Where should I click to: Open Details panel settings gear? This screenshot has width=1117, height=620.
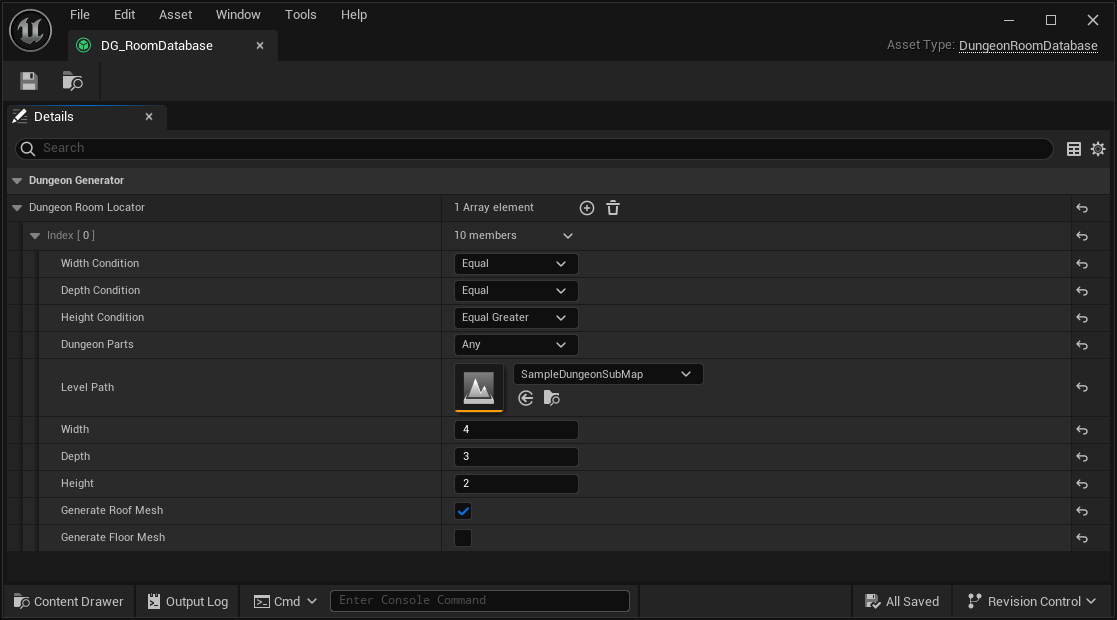coord(1098,148)
